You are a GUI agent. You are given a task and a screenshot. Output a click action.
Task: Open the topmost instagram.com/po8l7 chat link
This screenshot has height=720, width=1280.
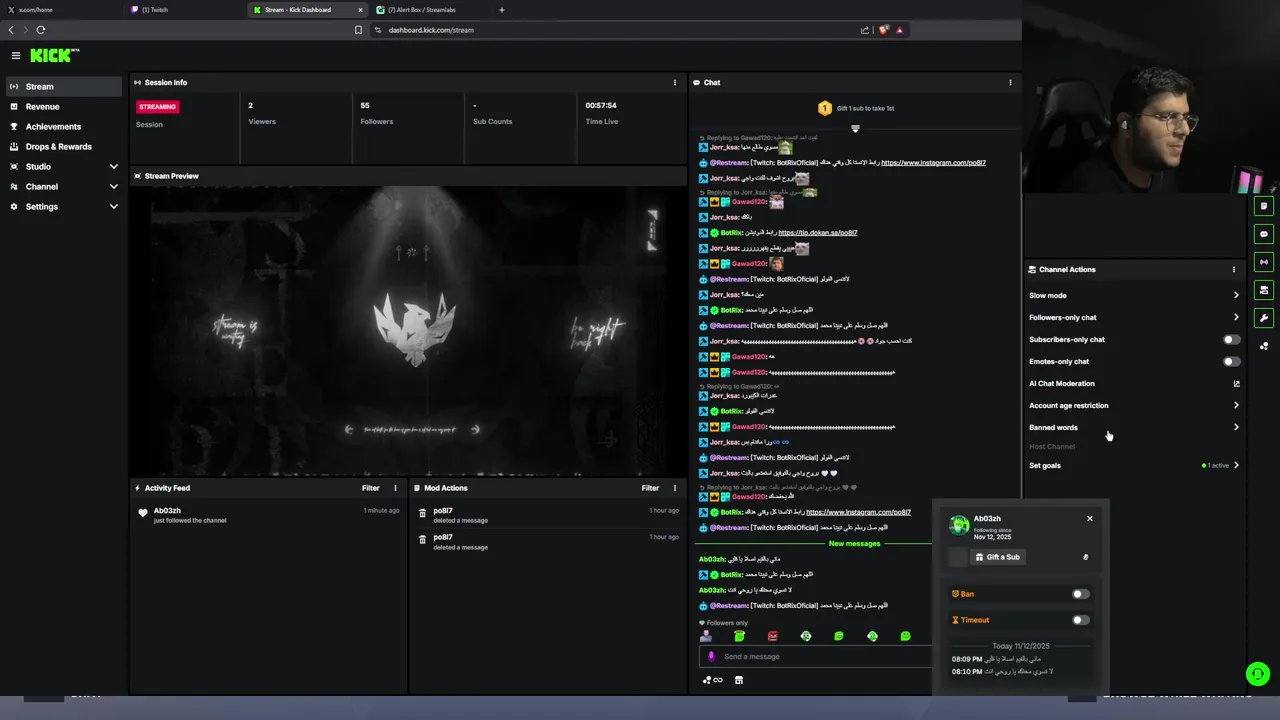[933, 163]
